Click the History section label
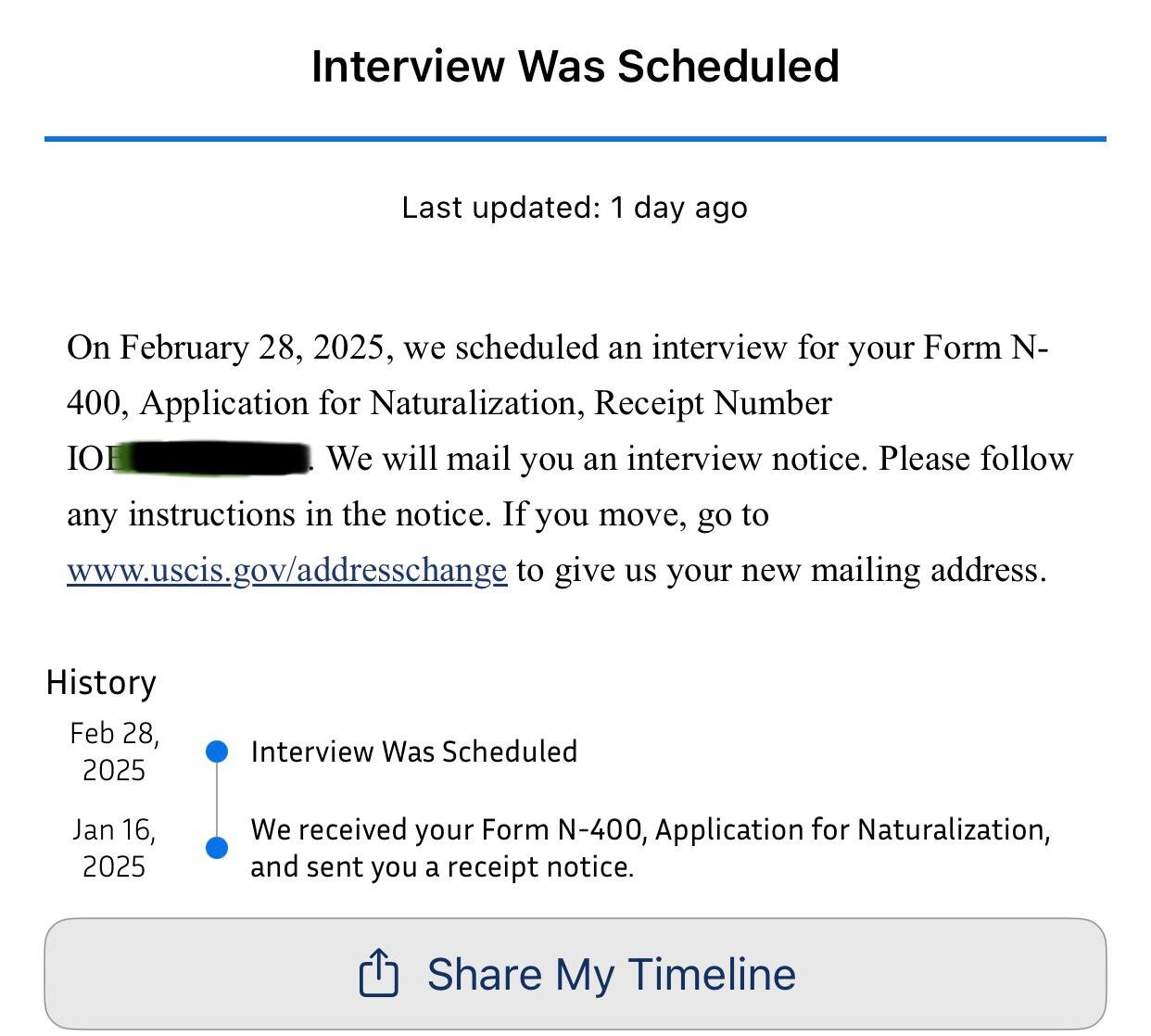1151x1036 pixels. [101, 683]
